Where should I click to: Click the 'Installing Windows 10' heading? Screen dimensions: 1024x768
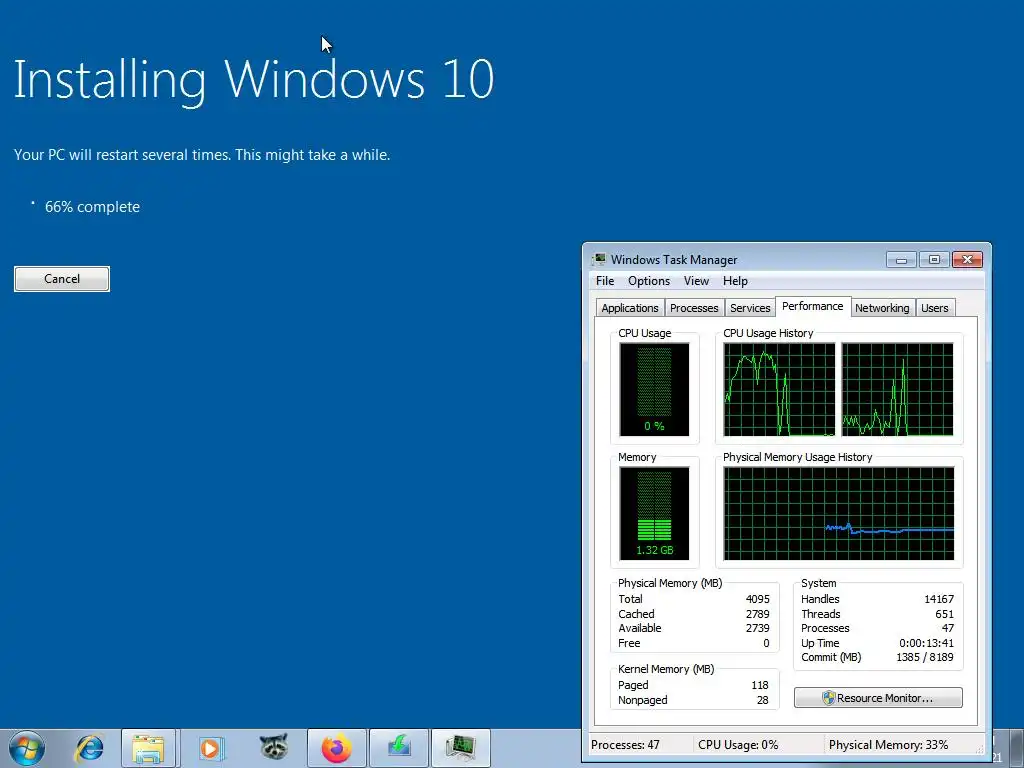253,80
